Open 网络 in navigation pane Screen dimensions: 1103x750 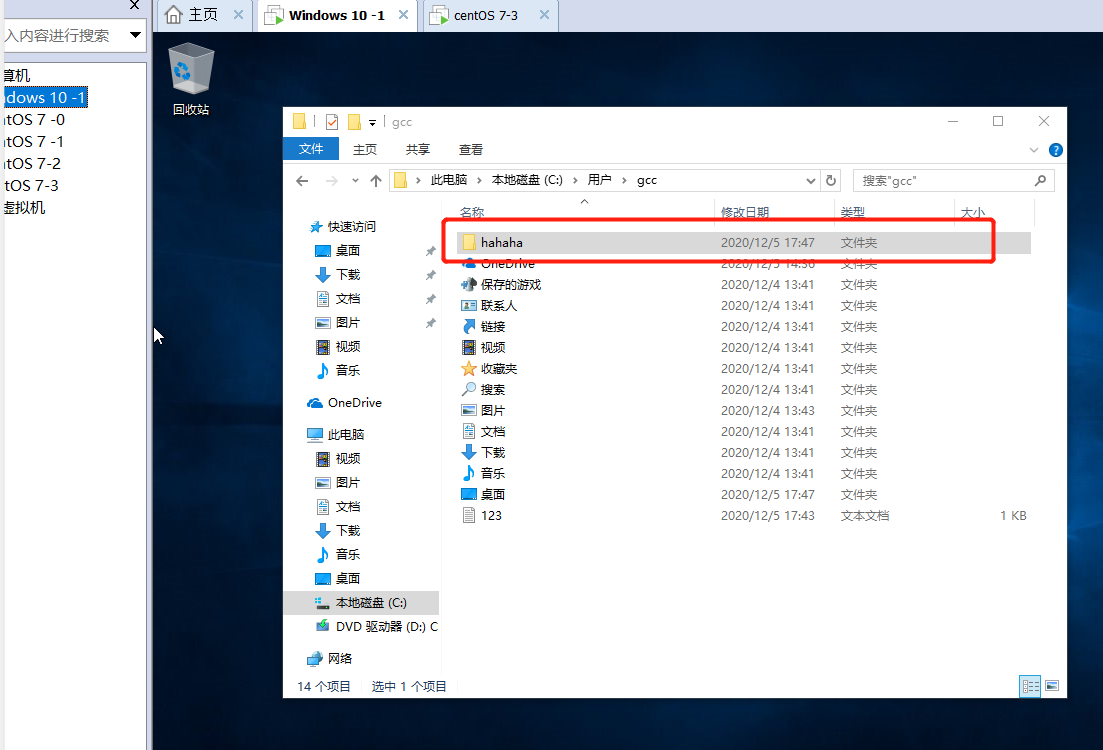(x=330, y=659)
